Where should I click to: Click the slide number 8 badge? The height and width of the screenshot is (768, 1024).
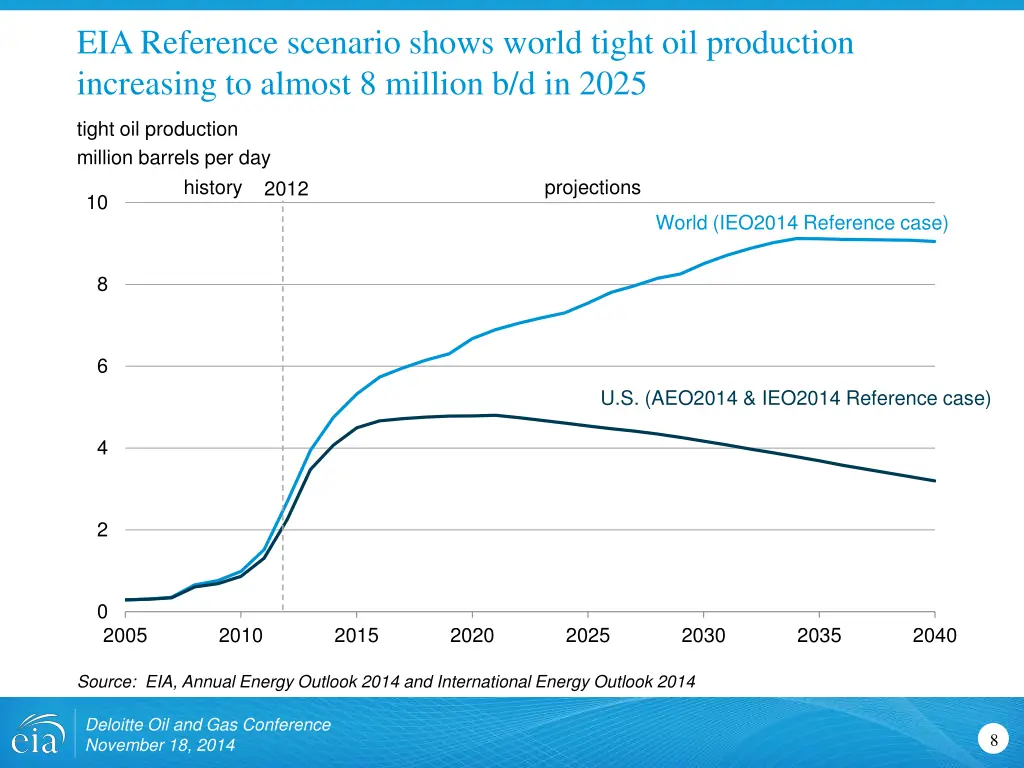coord(993,741)
